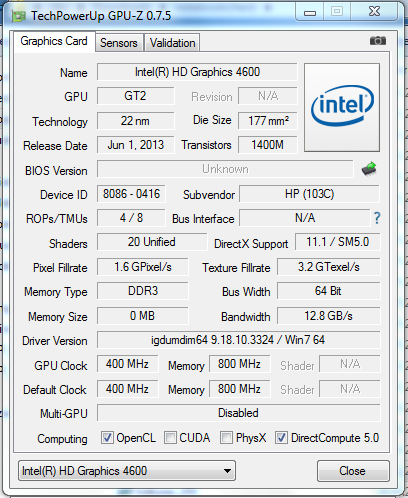
Task: Click the Intel vendor logo
Action: (342, 107)
